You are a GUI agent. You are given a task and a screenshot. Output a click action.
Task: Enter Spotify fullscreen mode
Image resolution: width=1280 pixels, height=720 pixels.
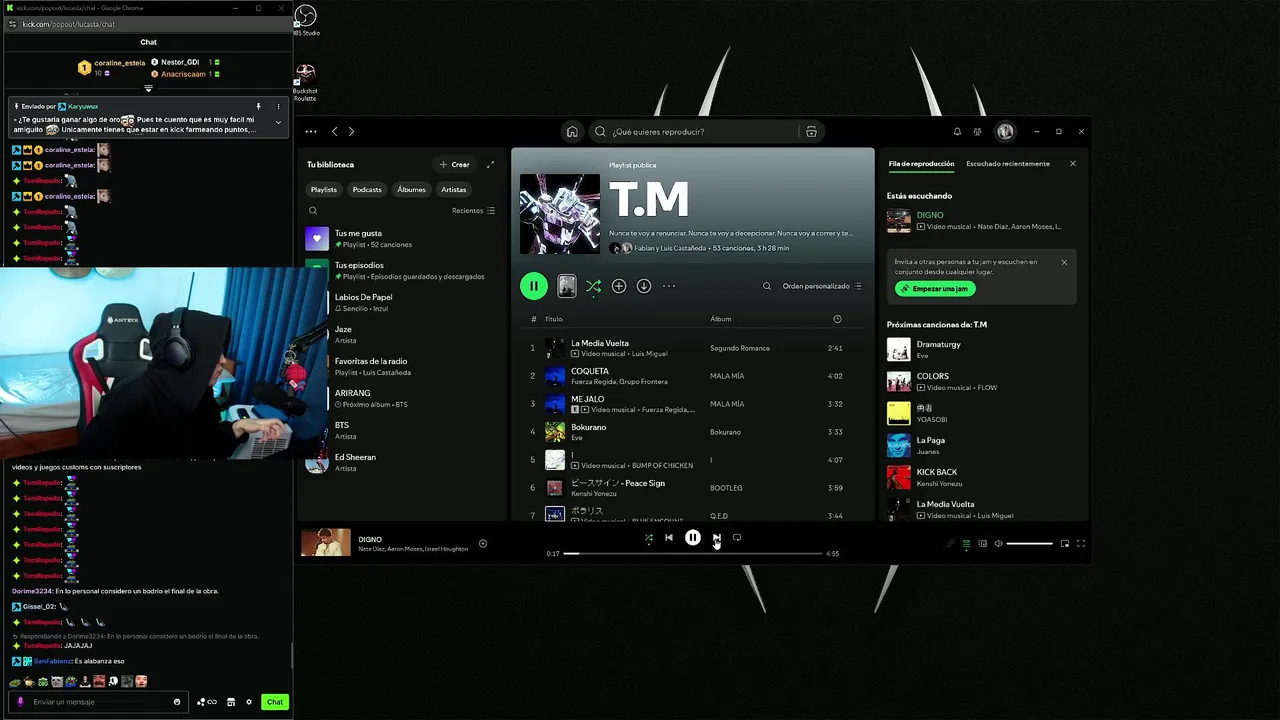click(1081, 544)
